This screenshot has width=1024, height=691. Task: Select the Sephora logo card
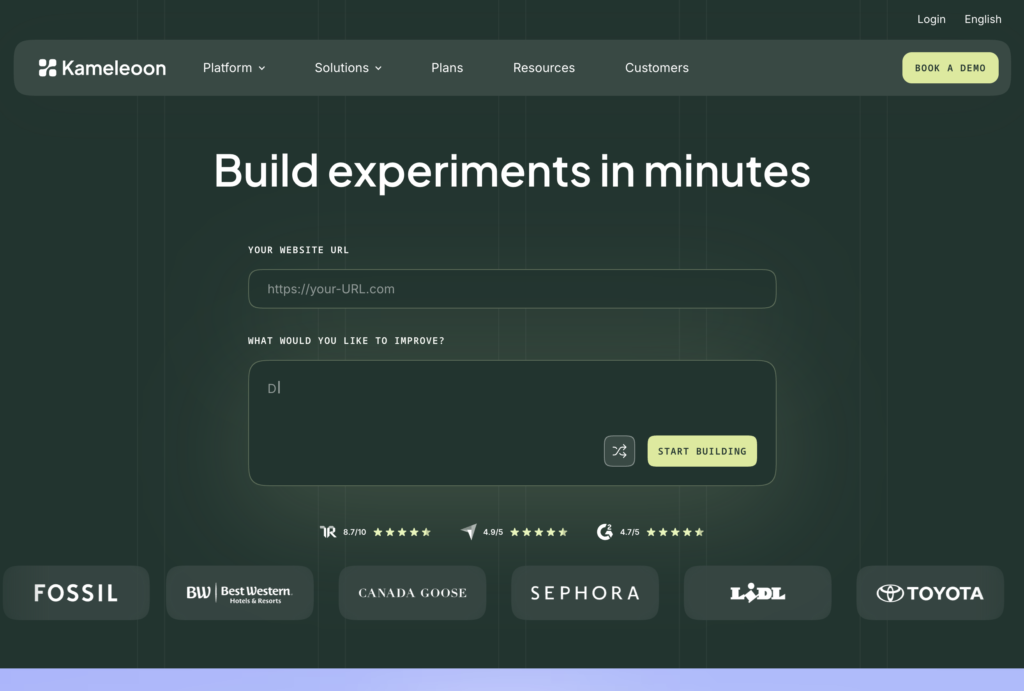[584, 592]
